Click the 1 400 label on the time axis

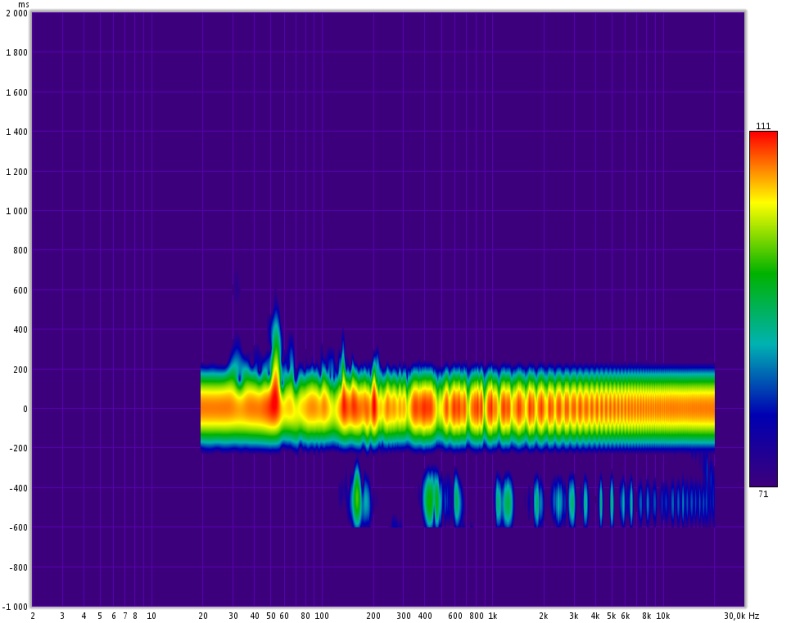[15, 132]
